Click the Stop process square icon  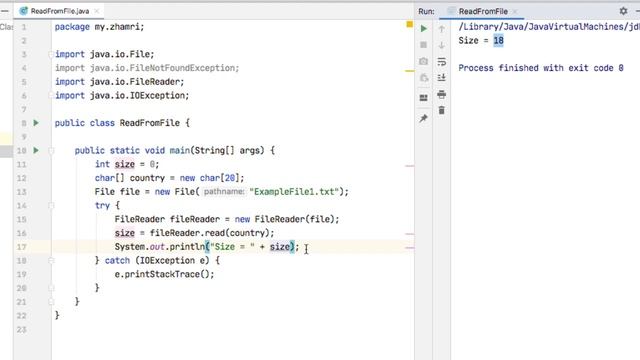pos(424,44)
